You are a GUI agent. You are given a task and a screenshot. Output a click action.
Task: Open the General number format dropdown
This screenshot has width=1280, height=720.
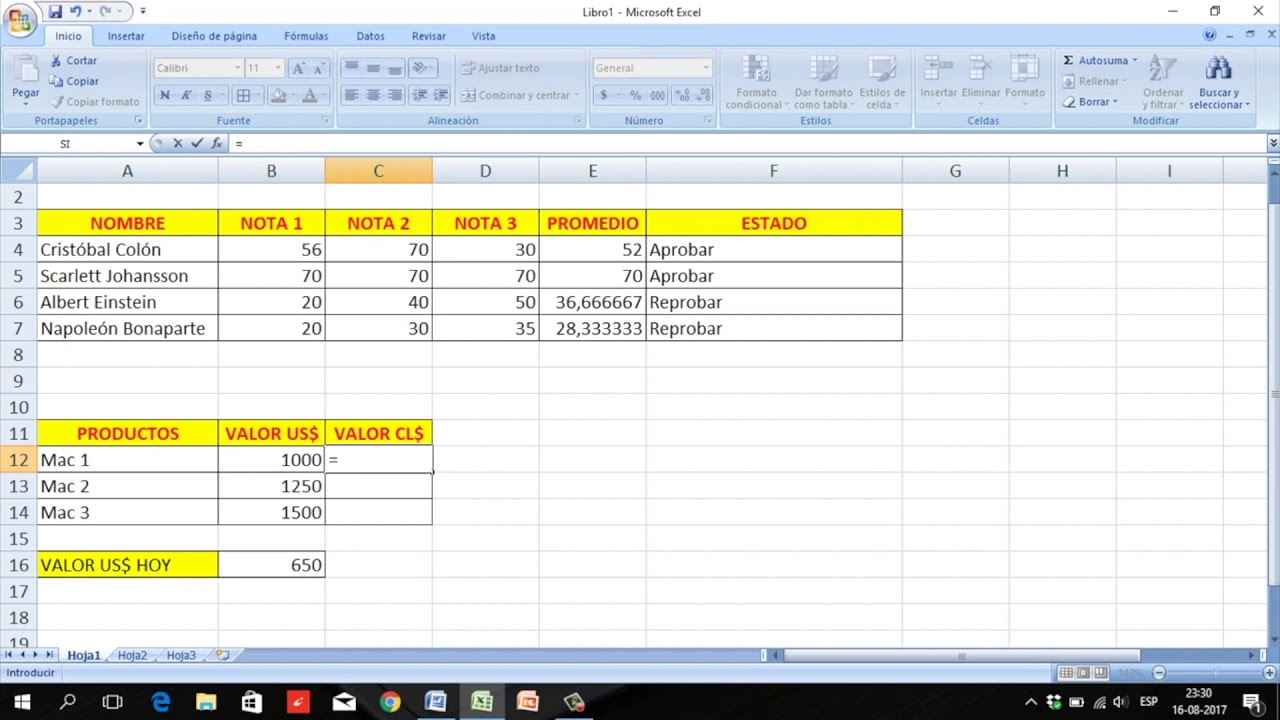pyautogui.click(x=705, y=68)
